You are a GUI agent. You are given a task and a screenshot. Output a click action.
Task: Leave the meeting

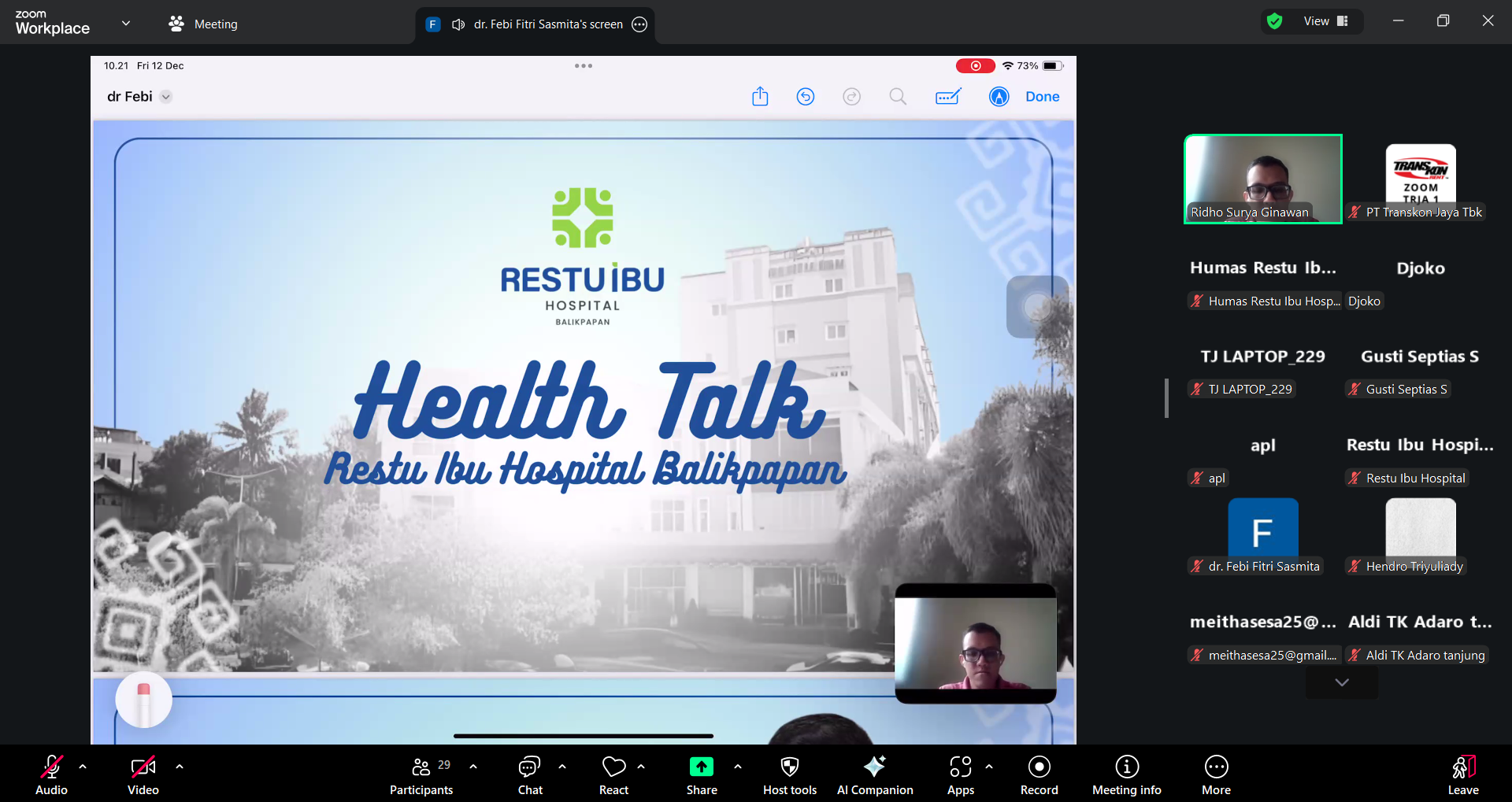(1462, 774)
